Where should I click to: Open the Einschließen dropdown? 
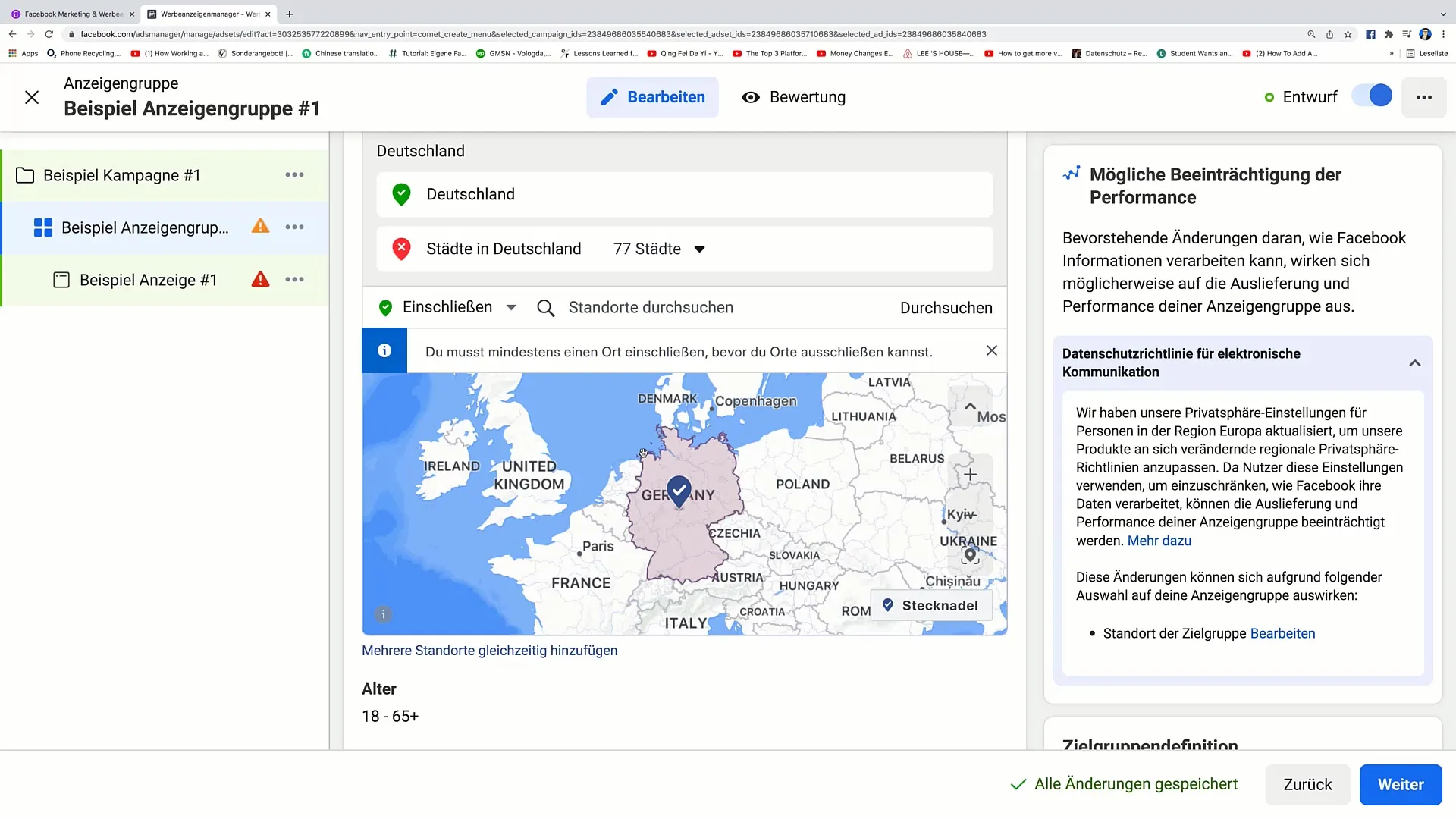[x=448, y=307]
